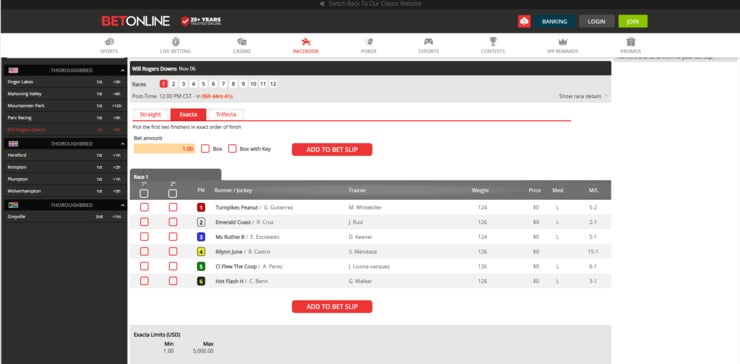Screen dimensions: 740x364
Task: Open the Live Betting stopwatch icon
Action: click(176, 42)
